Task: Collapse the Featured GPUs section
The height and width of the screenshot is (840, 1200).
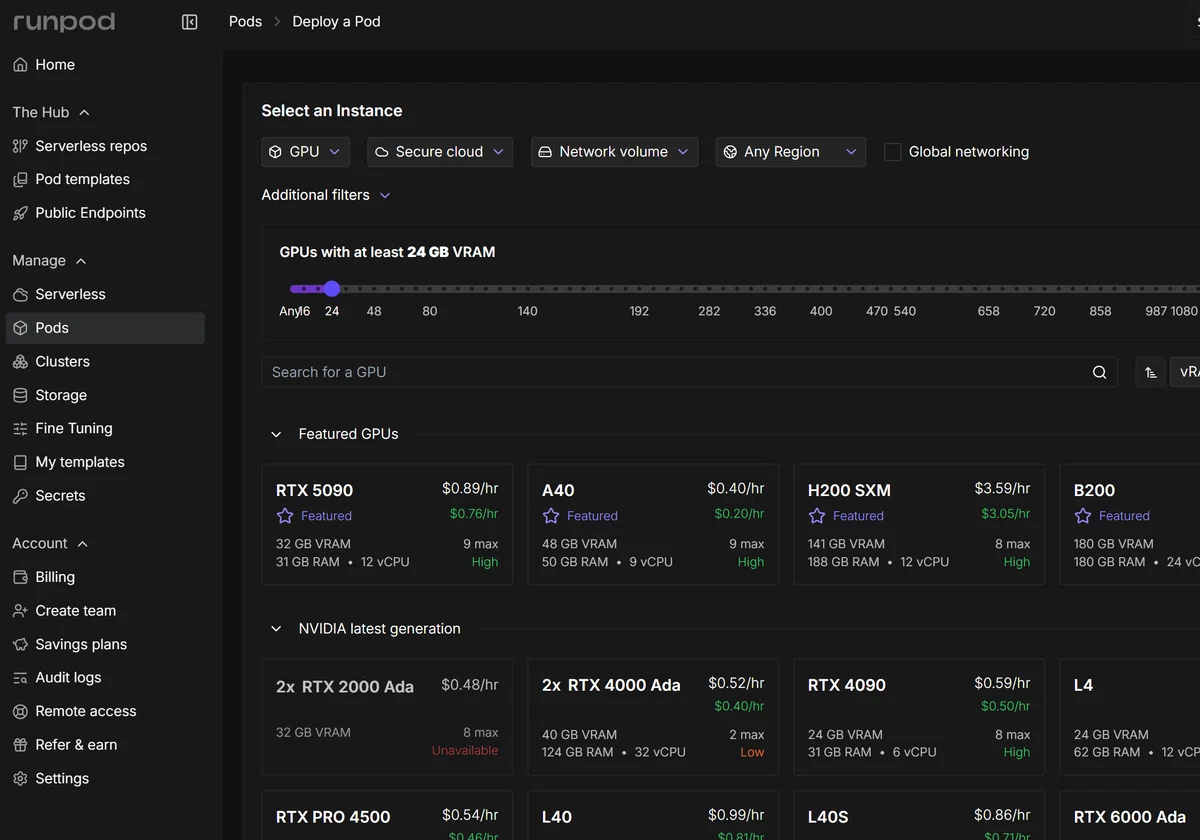Action: click(276, 434)
